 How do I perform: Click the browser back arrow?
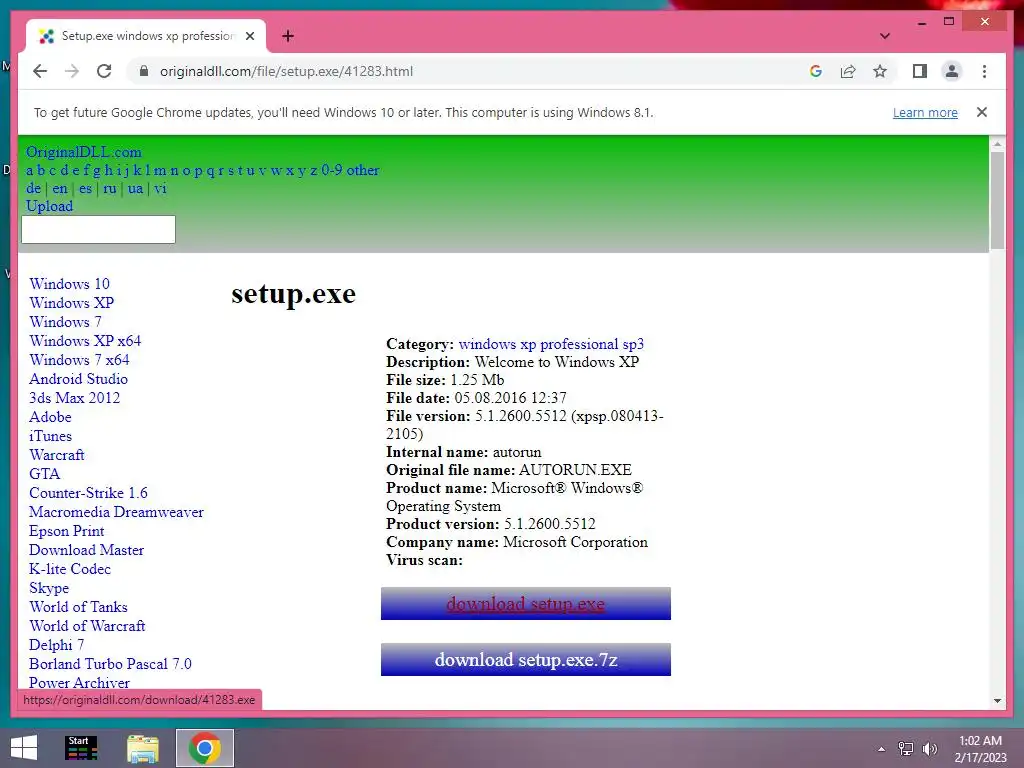[40, 71]
